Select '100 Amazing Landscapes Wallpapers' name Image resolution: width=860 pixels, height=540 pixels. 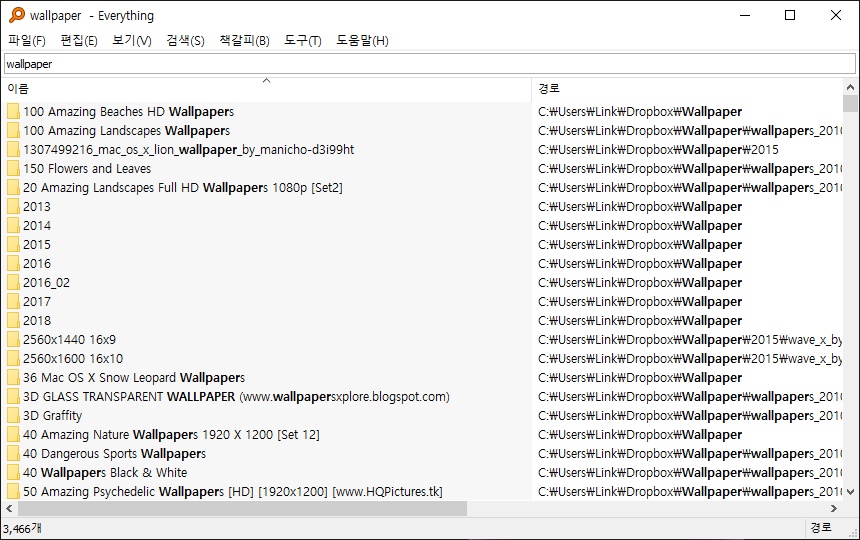coord(127,130)
